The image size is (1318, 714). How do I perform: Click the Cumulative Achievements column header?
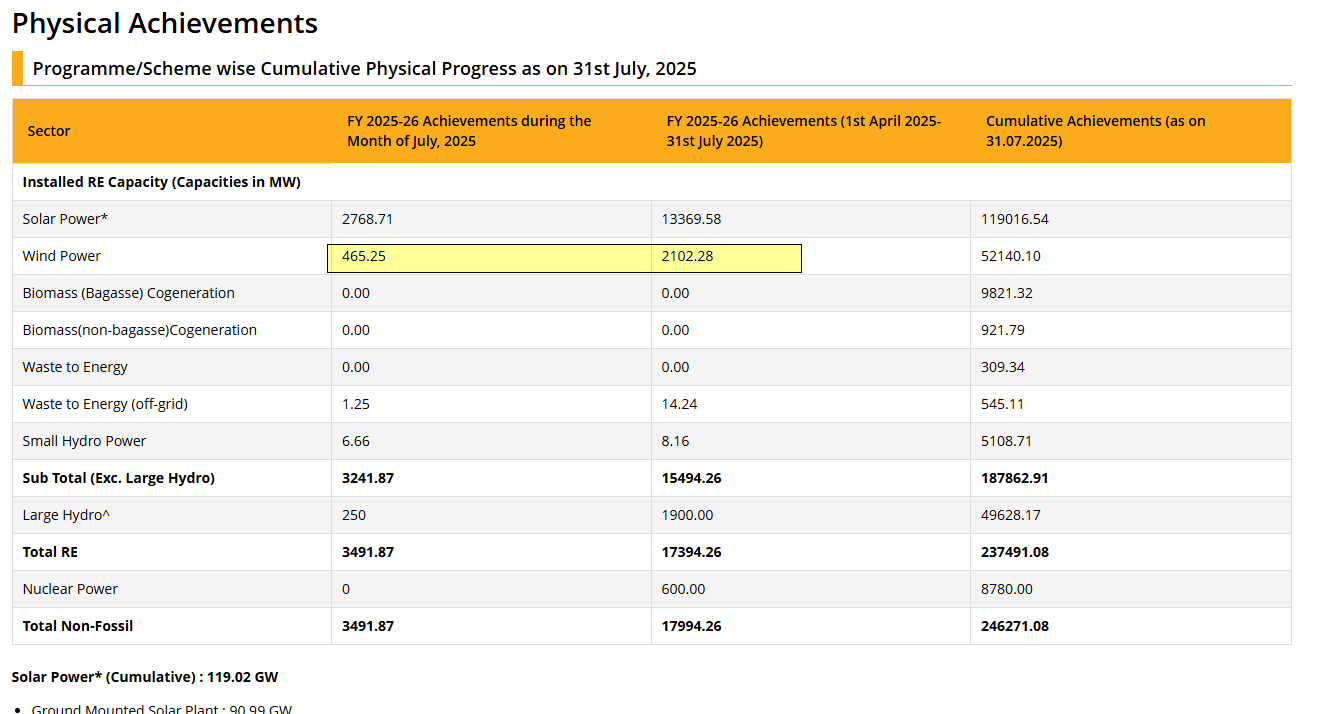1095,131
